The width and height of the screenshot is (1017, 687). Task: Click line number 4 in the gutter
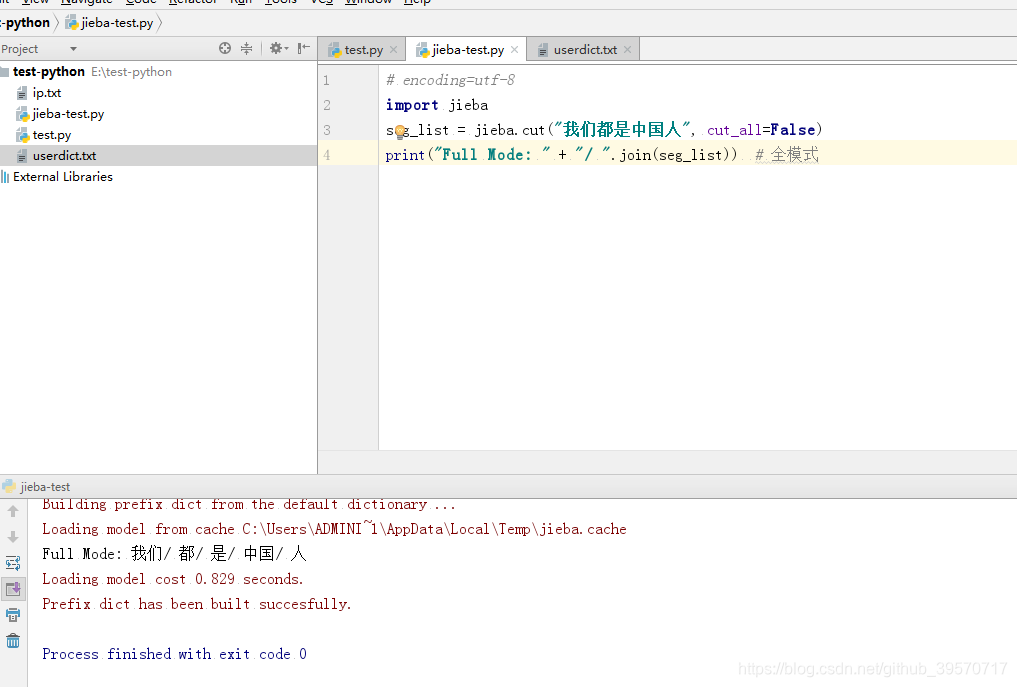(x=326, y=155)
